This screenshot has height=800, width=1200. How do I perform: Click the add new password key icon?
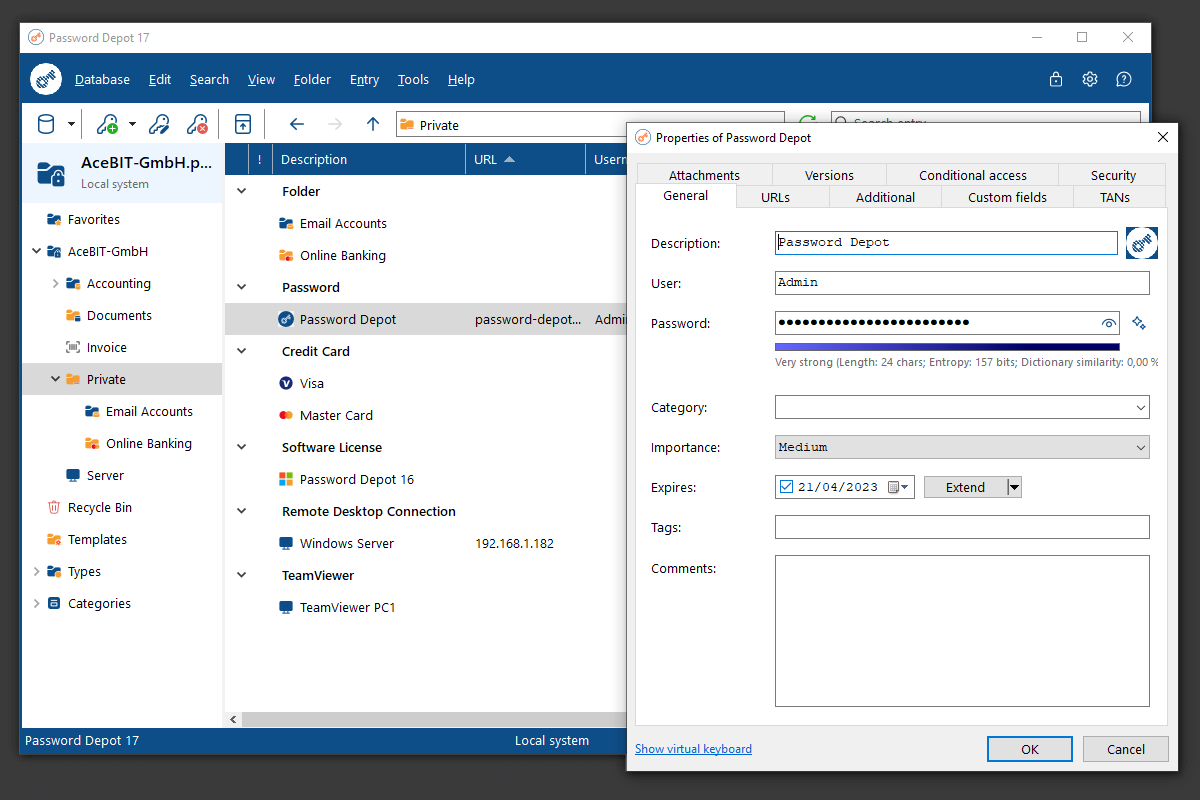[x=107, y=125]
